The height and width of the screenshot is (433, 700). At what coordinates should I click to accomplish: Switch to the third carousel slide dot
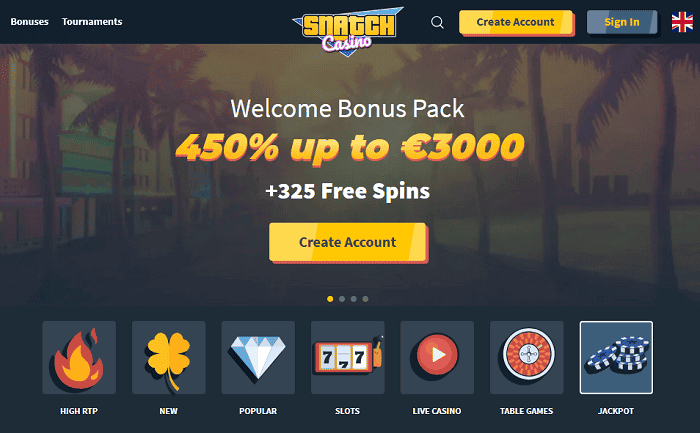pos(354,299)
